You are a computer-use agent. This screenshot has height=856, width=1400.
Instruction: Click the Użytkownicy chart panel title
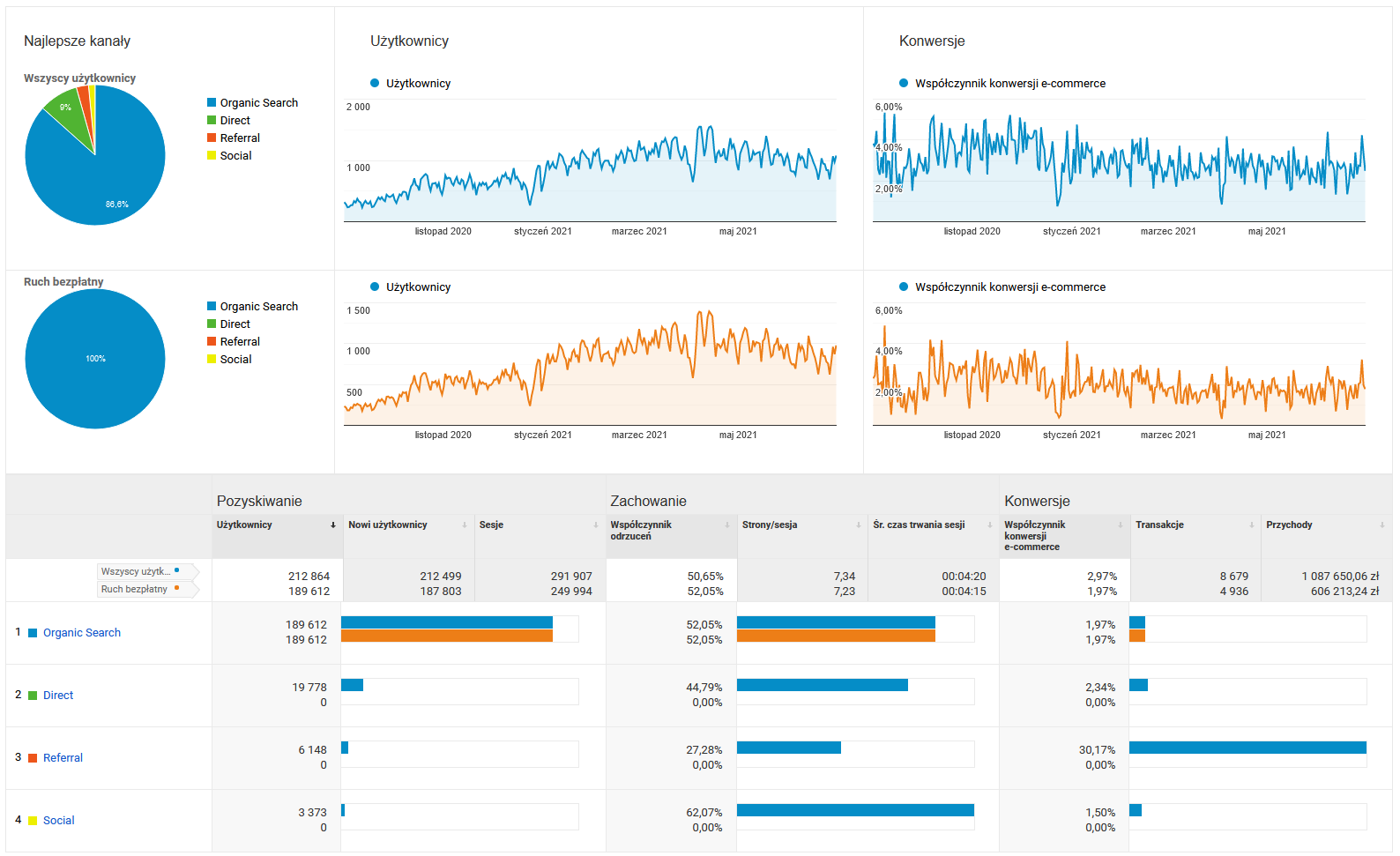click(409, 41)
